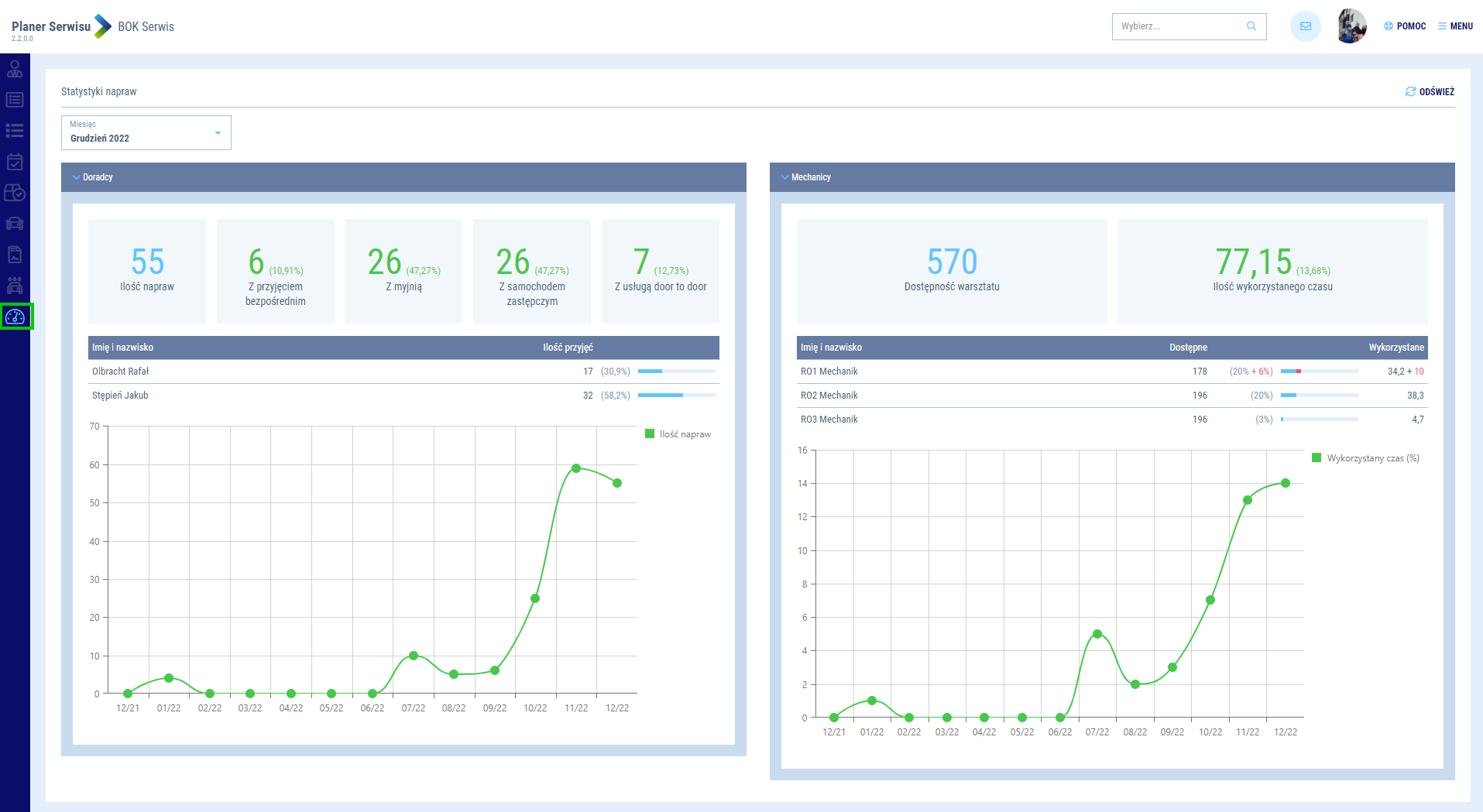Screen dimensions: 1483x812
Task: Click the calendar with checkmark sidebar icon
Action: pos(15,162)
